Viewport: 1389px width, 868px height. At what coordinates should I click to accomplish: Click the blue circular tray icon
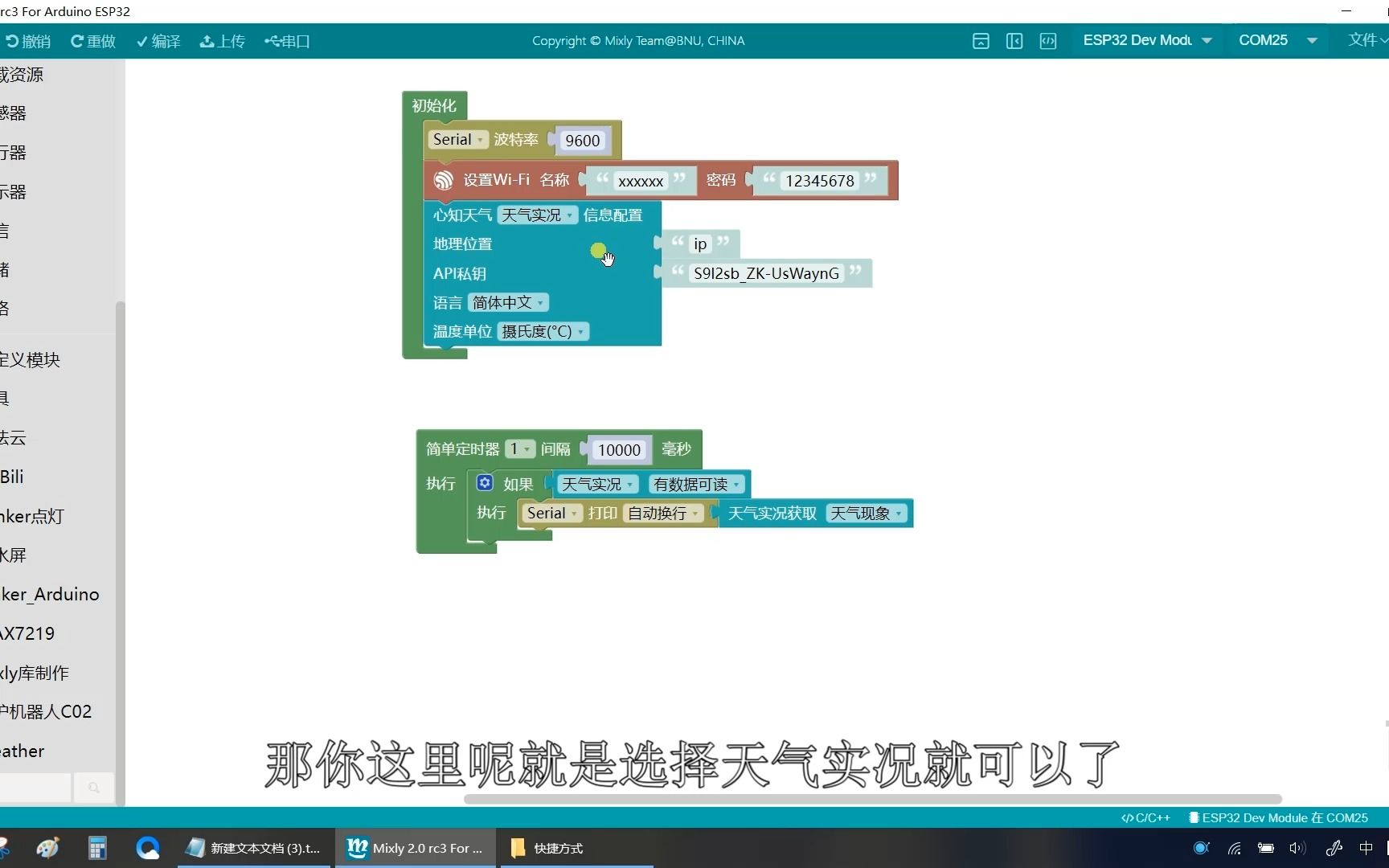pos(1202,848)
